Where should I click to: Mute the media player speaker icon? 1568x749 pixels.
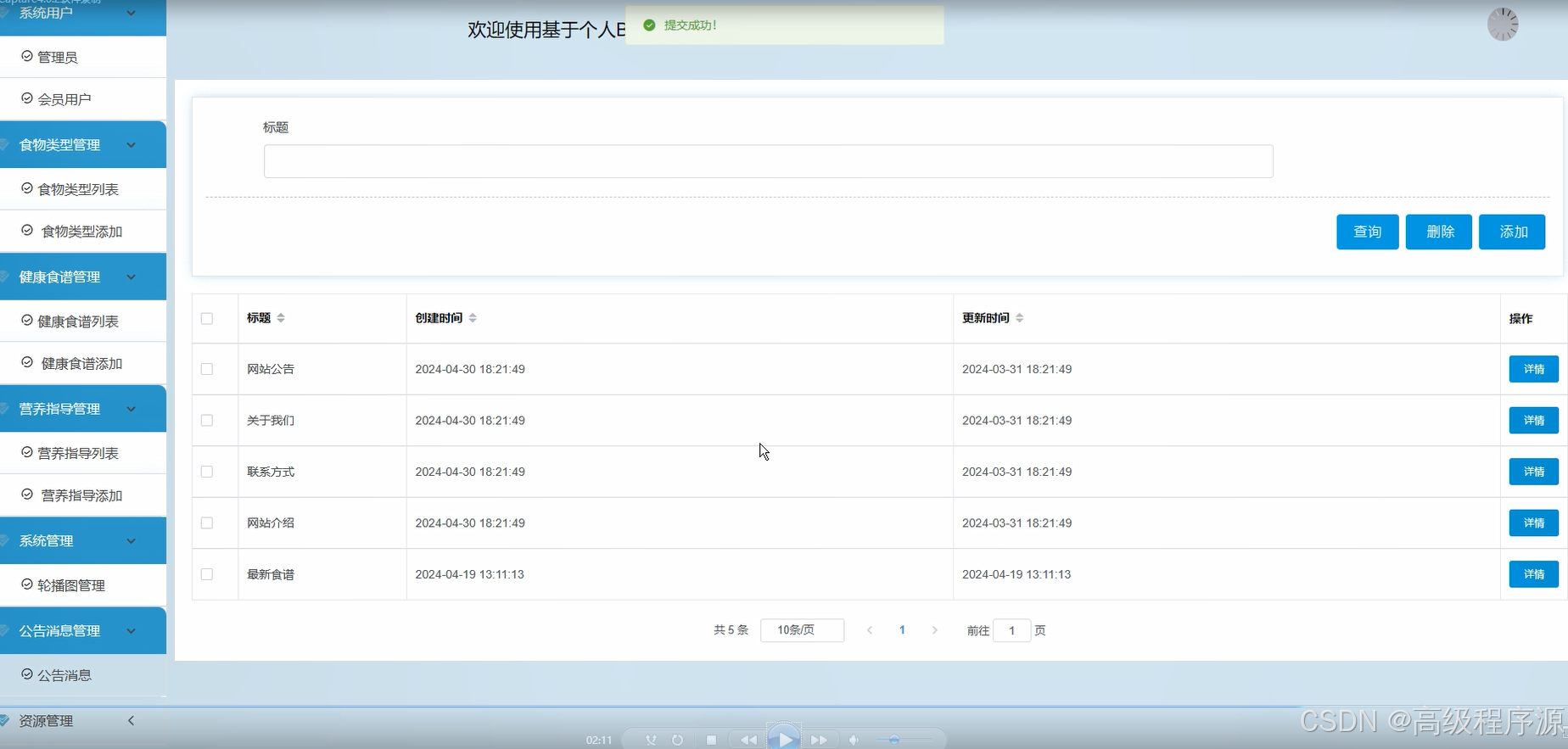(x=854, y=740)
